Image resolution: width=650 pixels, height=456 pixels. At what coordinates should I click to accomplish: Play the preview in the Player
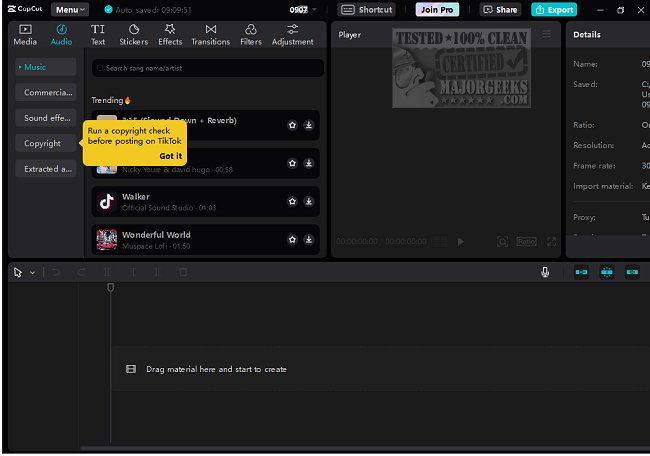(x=461, y=242)
